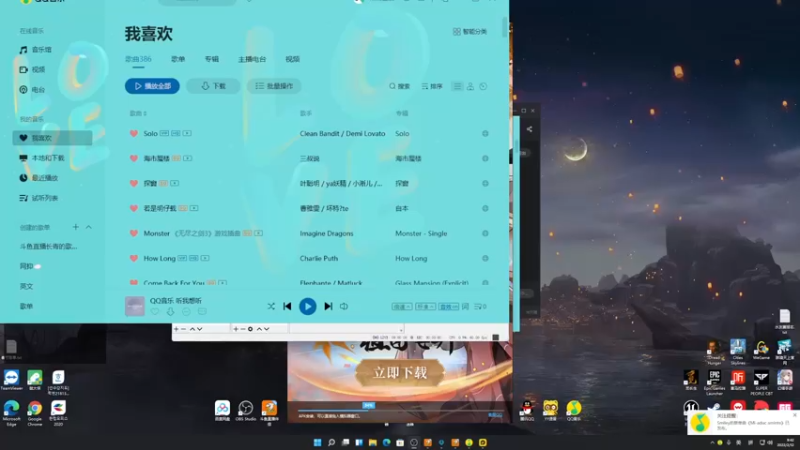Click share icon in the window behind QQ Music
Image resolution: width=800 pixels, height=450 pixels.
pos(529,129)
